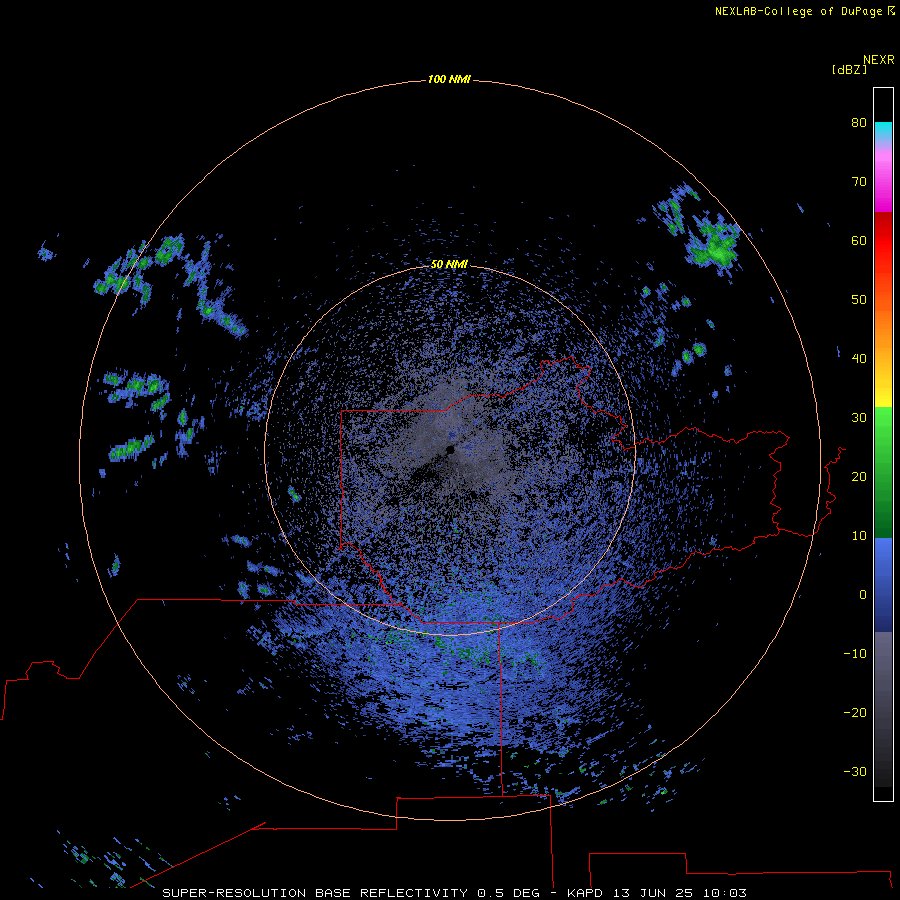Click the red segment of the color bar
The image size is (900, 900).
[883, 241]
